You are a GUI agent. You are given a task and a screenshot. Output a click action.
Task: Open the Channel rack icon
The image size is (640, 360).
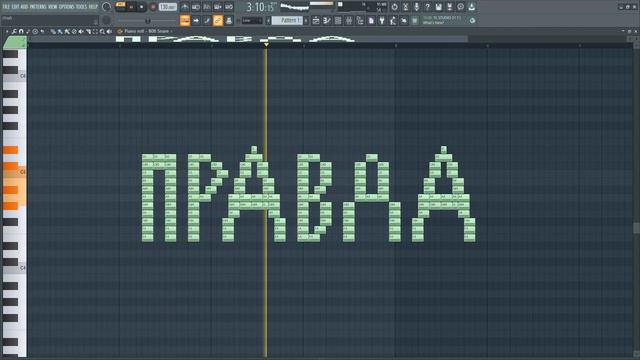pyautogui.click(x=338, y=20)
